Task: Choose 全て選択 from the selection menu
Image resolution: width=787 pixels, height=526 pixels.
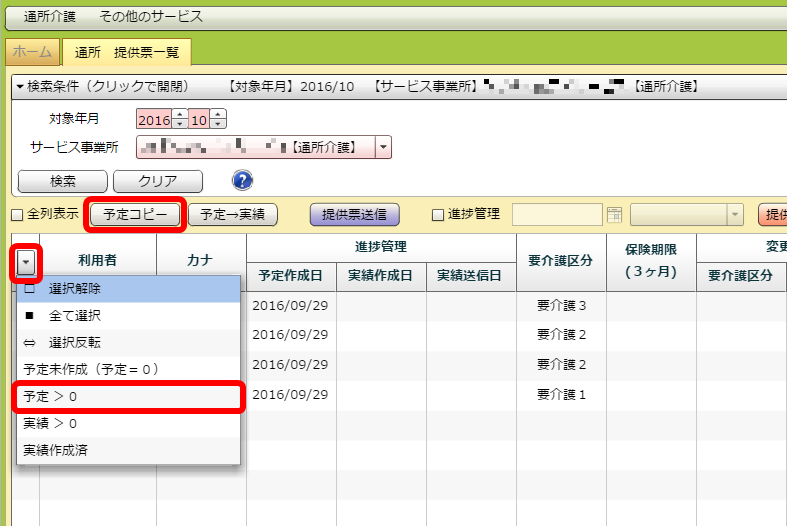Action: tap(75, 316)
